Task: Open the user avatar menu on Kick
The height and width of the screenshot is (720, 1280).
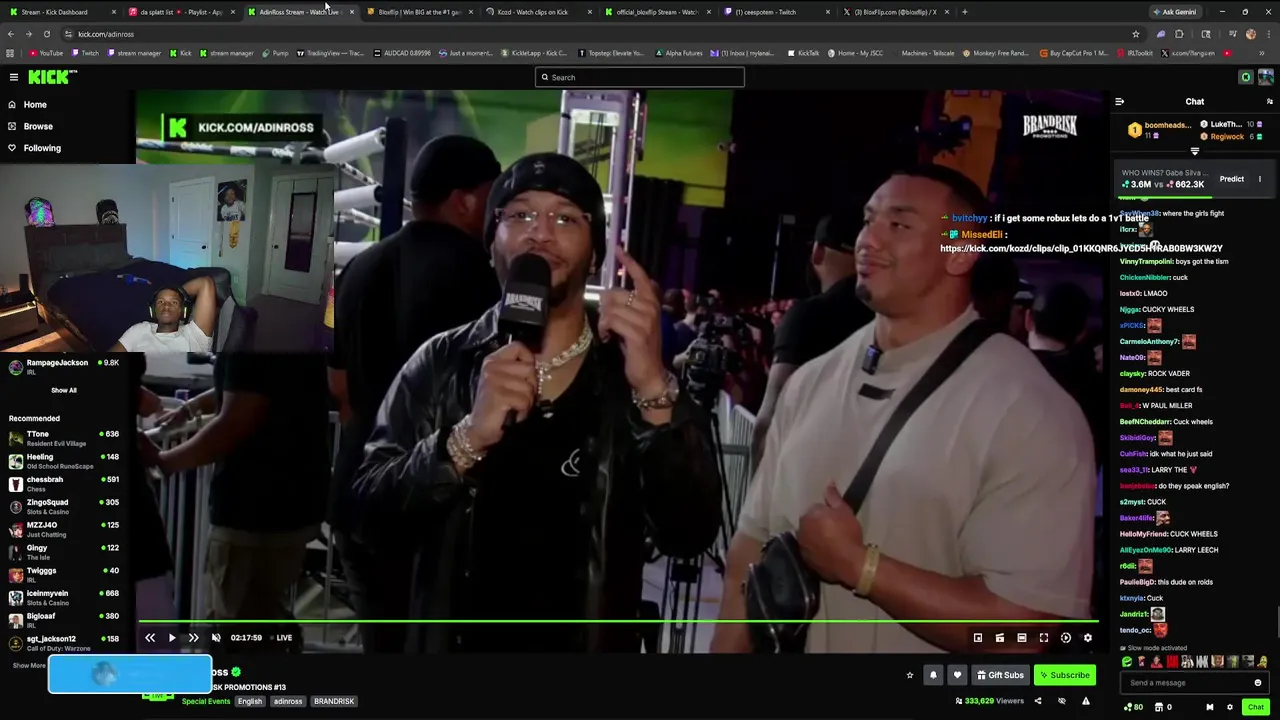Action: (x=1266, y=77)
